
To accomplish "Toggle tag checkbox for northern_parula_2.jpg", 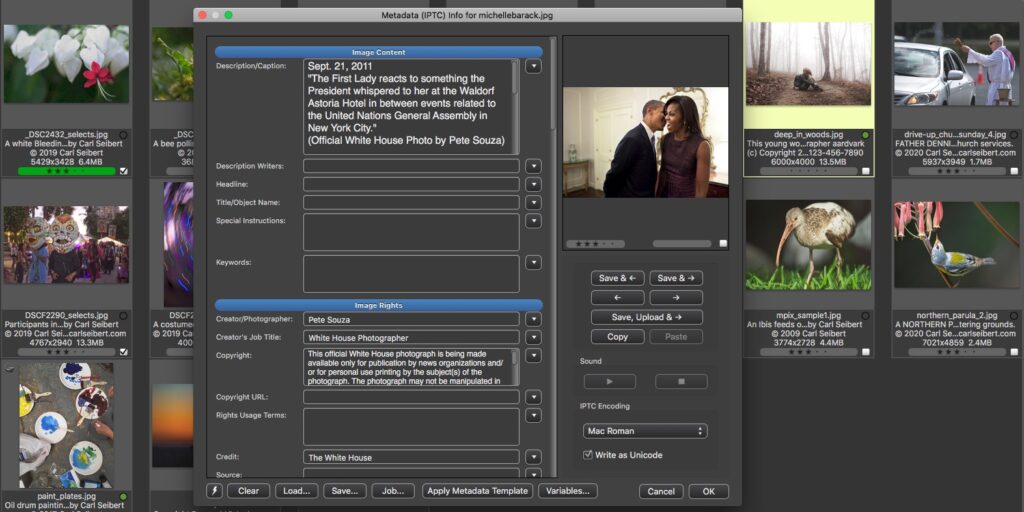I will point(1014,351).
